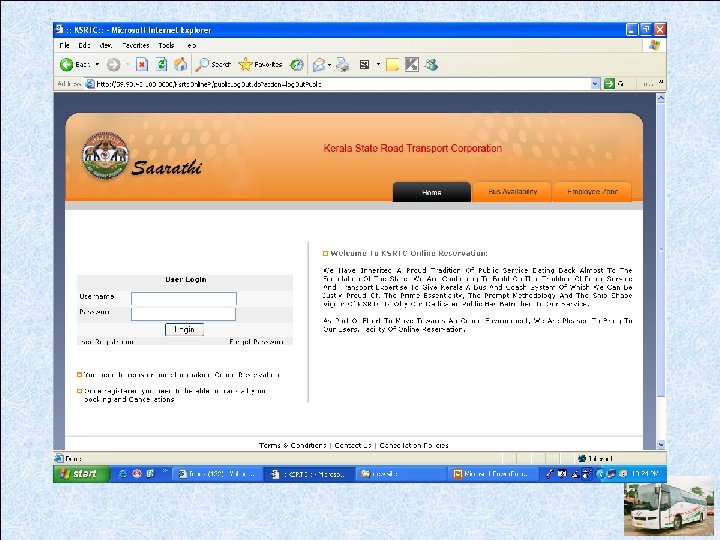Click the KSRTC elephant emblem logo

105,156
